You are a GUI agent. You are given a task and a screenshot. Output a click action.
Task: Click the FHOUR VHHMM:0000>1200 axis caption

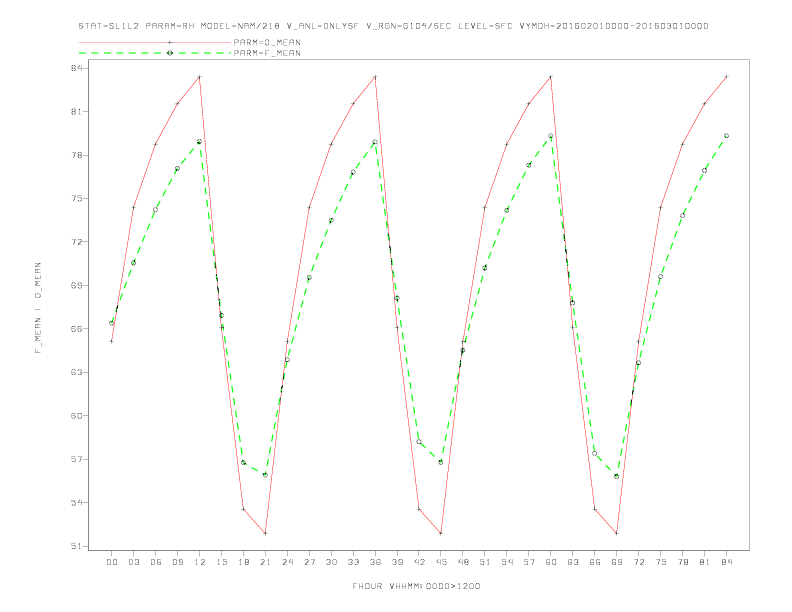[416, 586]
